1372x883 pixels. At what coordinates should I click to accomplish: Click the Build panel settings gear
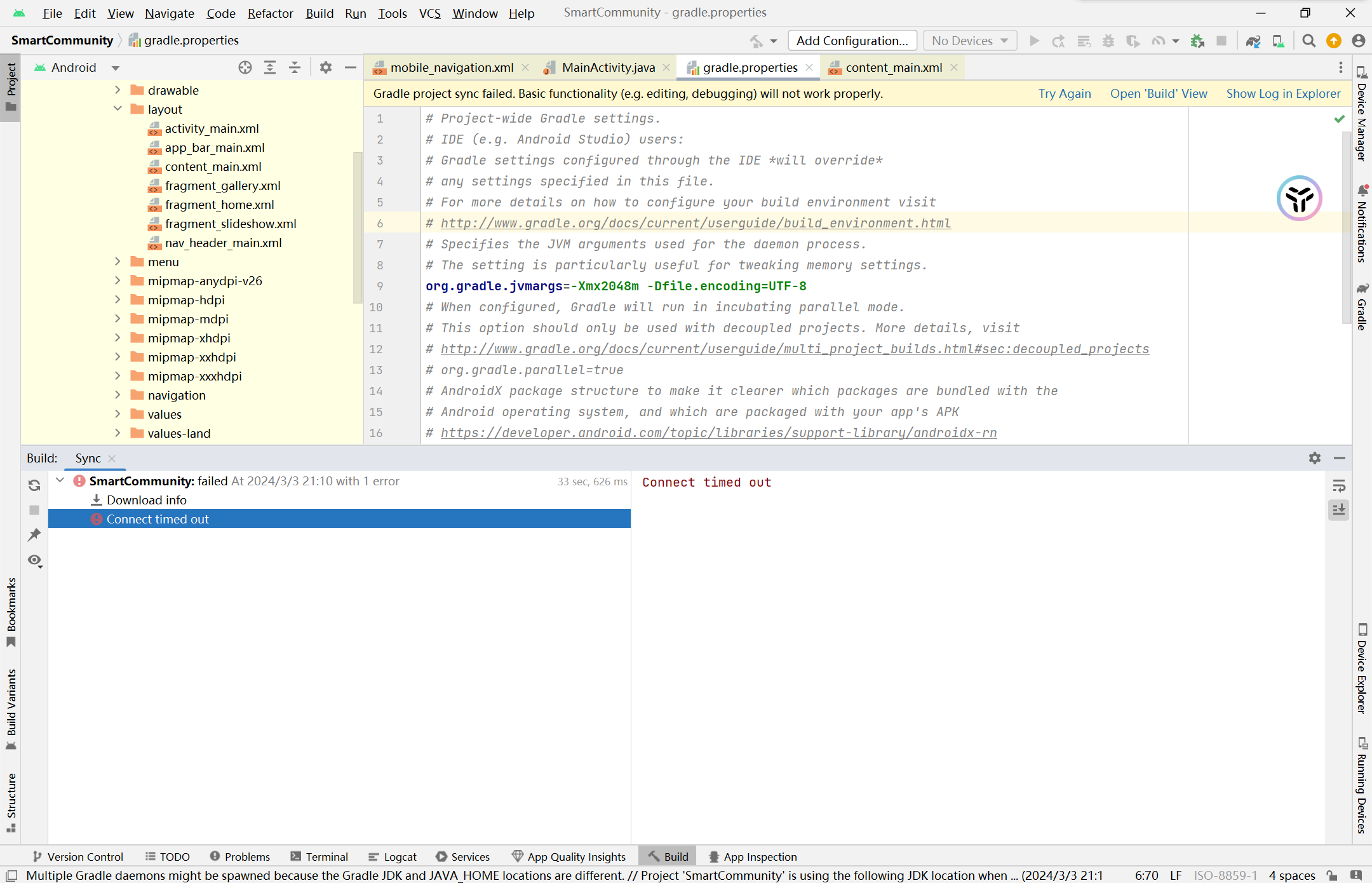point(1314,458)
